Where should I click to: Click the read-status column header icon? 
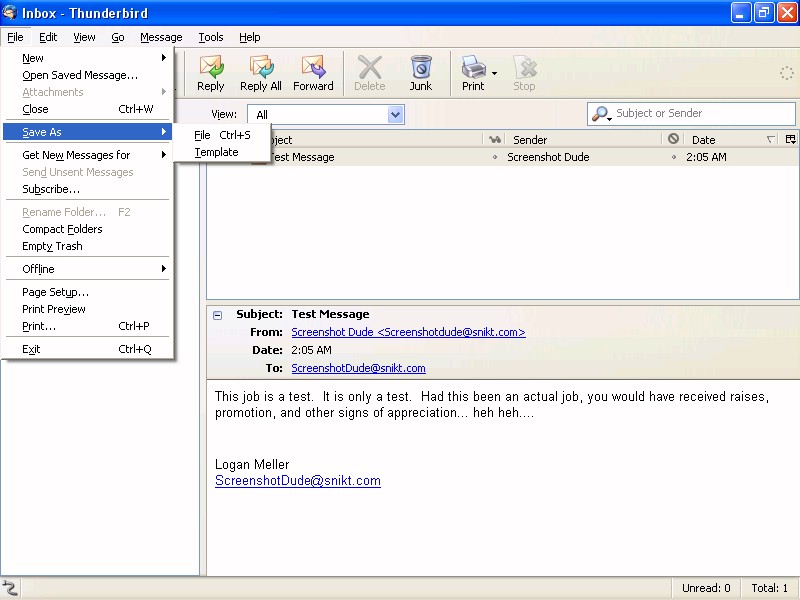494,139
